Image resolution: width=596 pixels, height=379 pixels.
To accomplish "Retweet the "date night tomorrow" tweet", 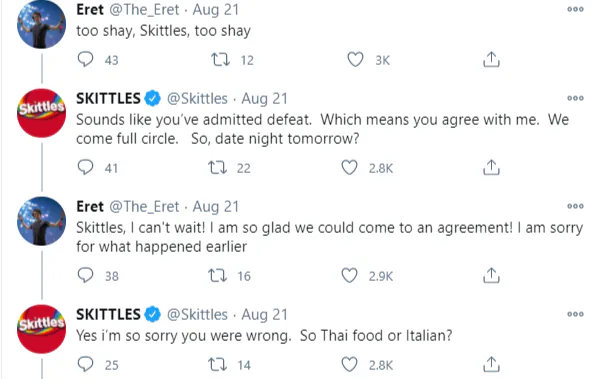I will tap(218, 168).
